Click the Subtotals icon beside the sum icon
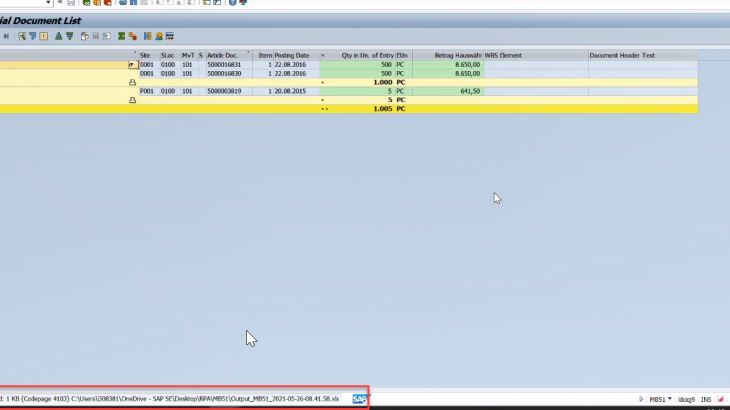The height and width of the screenshot is (410, 730). (x=132, y=36)
